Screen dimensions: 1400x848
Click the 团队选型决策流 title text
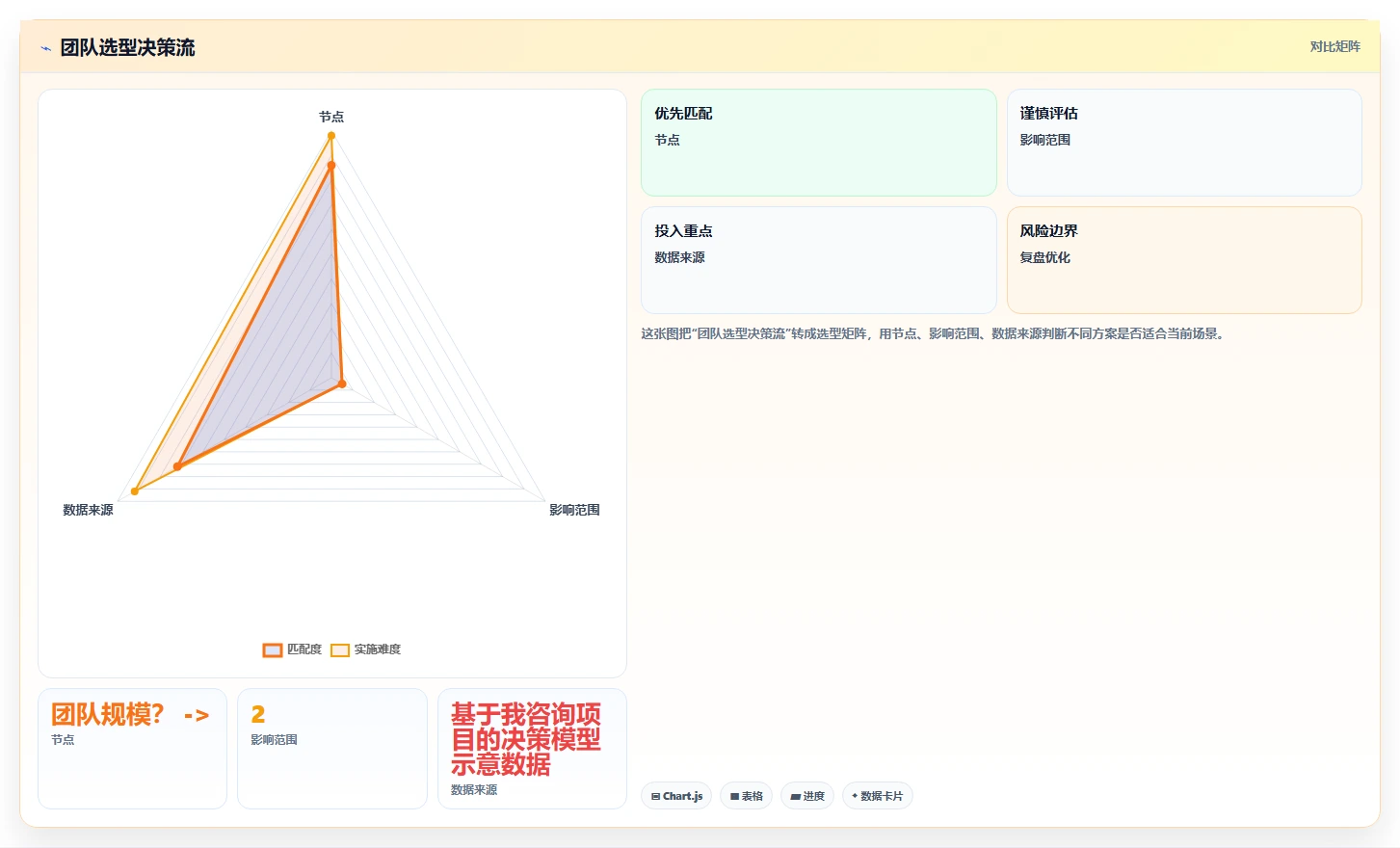pos(127,47)
